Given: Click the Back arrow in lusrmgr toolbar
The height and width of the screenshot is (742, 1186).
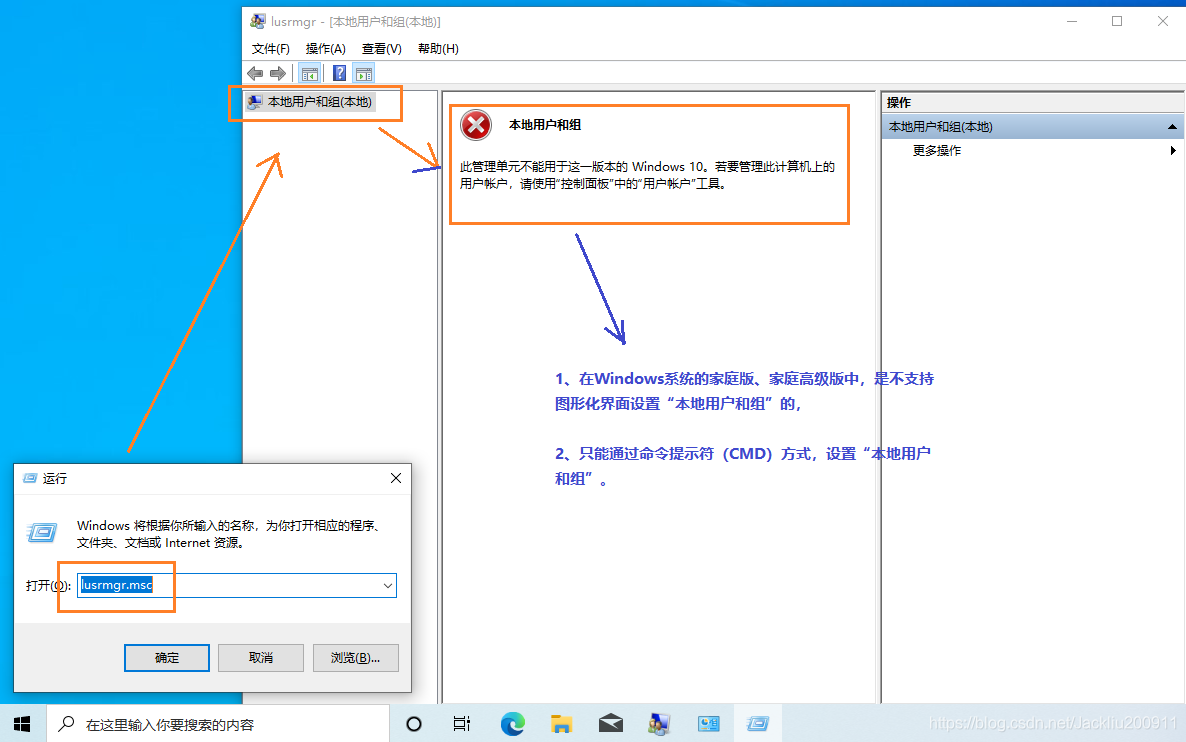Looking at the screenshot, I should point(255,73).
